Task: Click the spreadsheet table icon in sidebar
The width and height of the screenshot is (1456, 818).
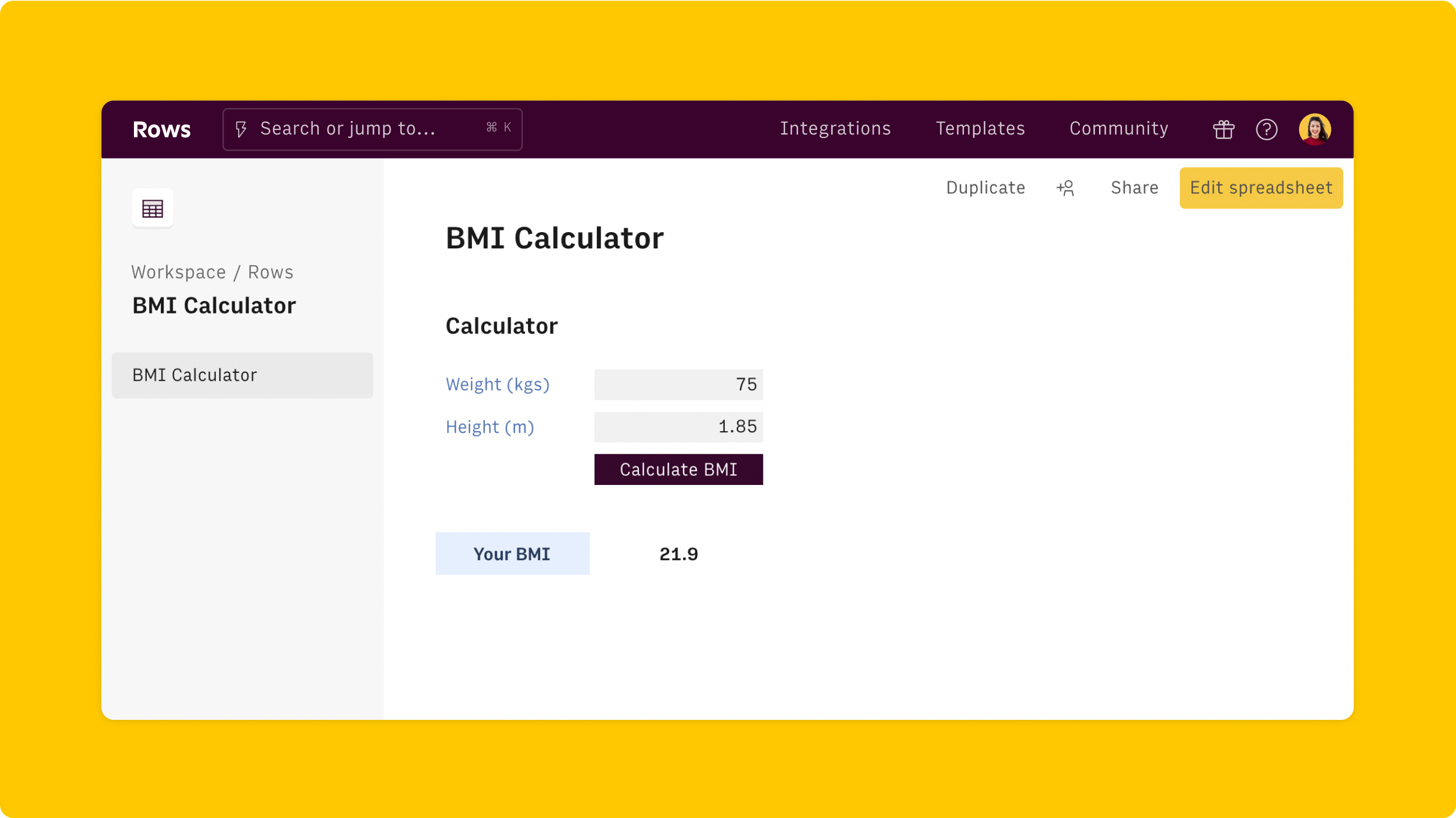Action: pyautogui.click(x=152, y=209)
